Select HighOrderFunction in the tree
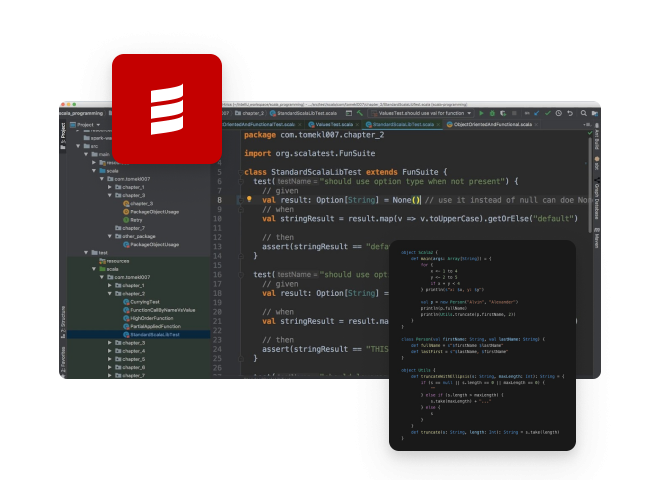This screenshot has height=480, width=660. (148, 318)
